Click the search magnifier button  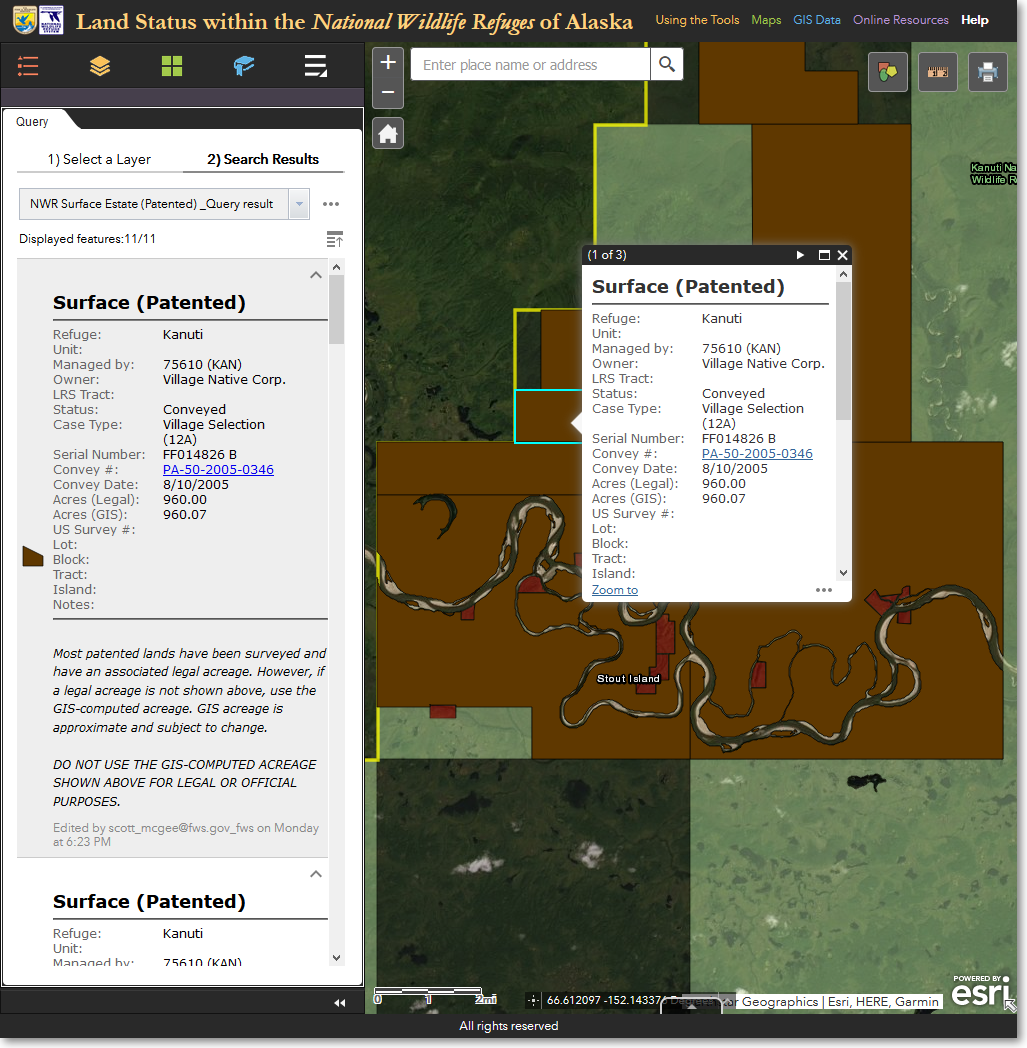(x=666, y=65)
